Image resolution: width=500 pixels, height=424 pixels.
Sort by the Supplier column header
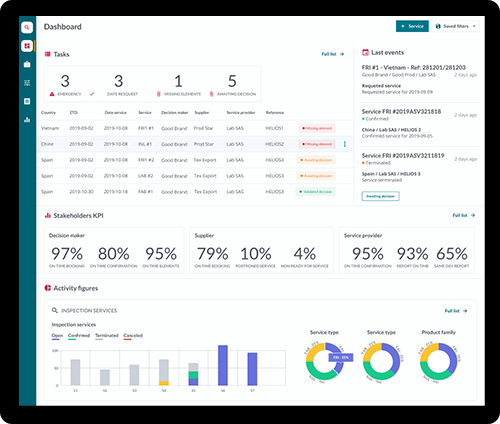point(202,112)
